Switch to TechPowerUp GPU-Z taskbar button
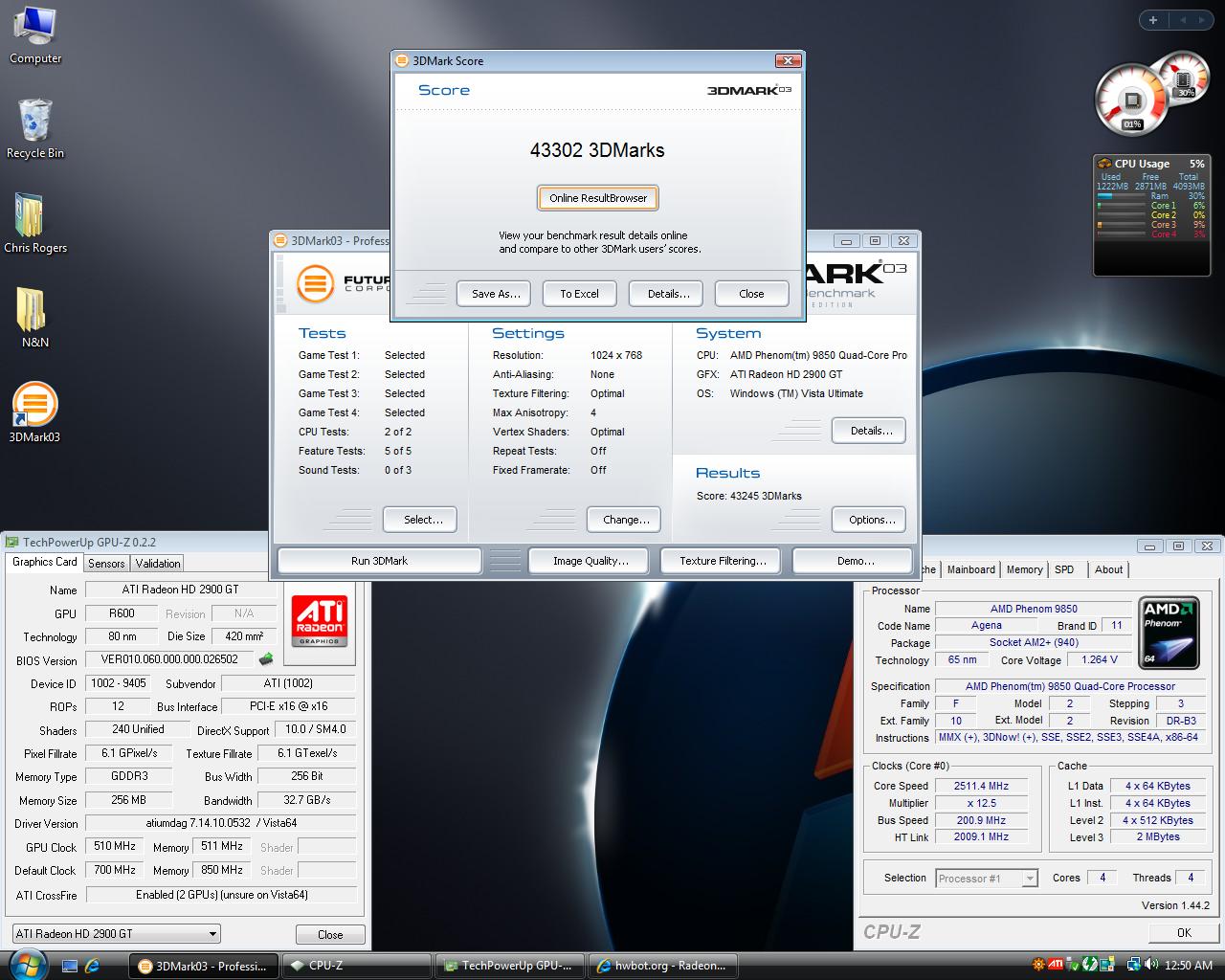Image resolution: width=1225 pixels, height=980 pixels. click(x=511, y=966)
